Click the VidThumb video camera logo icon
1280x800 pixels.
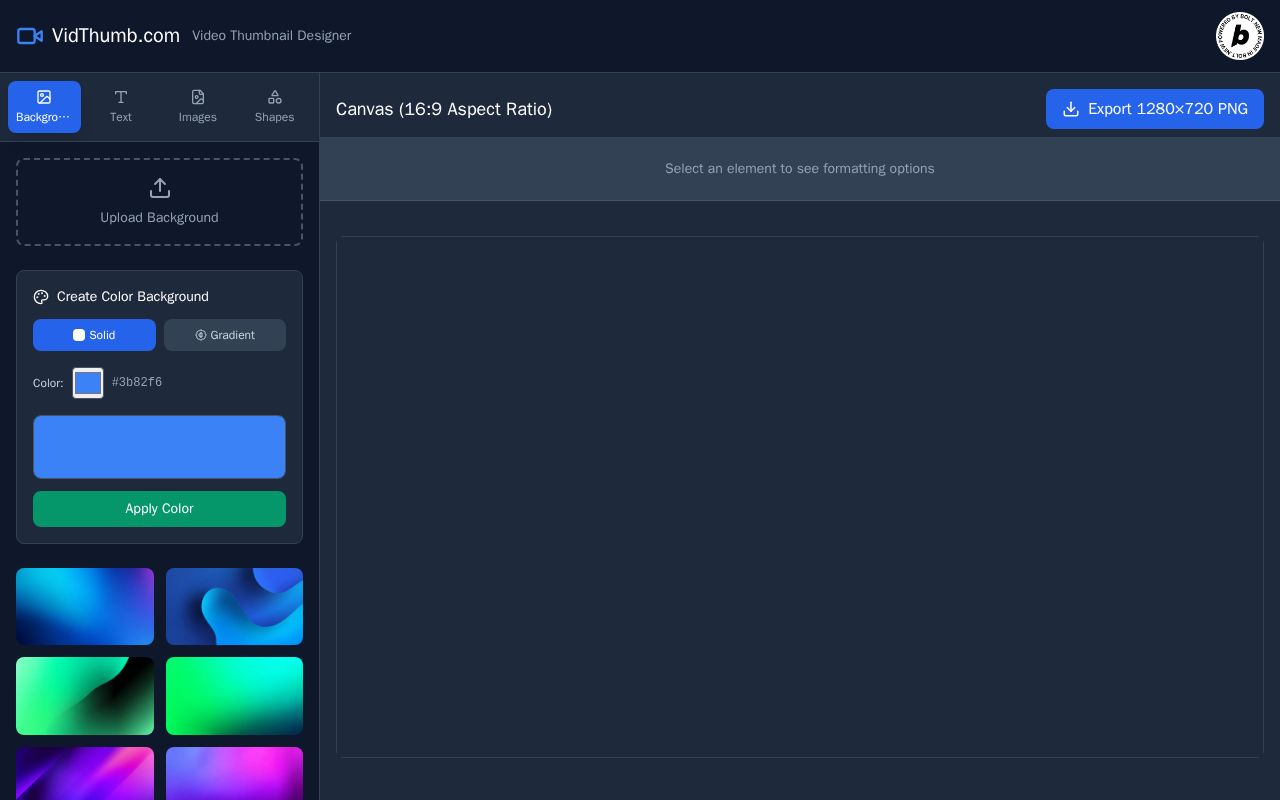coord(29,36)
